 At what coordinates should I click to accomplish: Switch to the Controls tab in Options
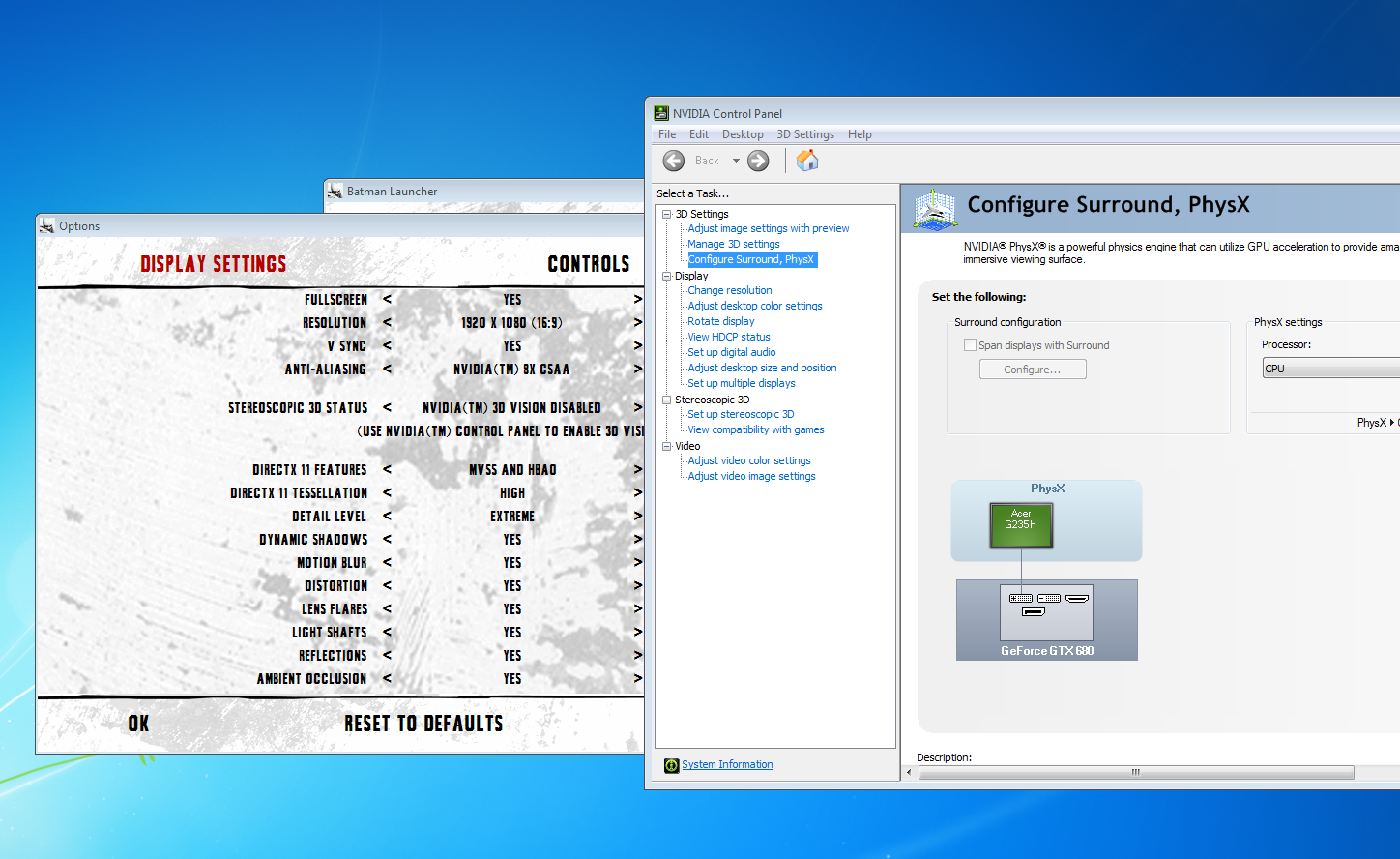589,264
